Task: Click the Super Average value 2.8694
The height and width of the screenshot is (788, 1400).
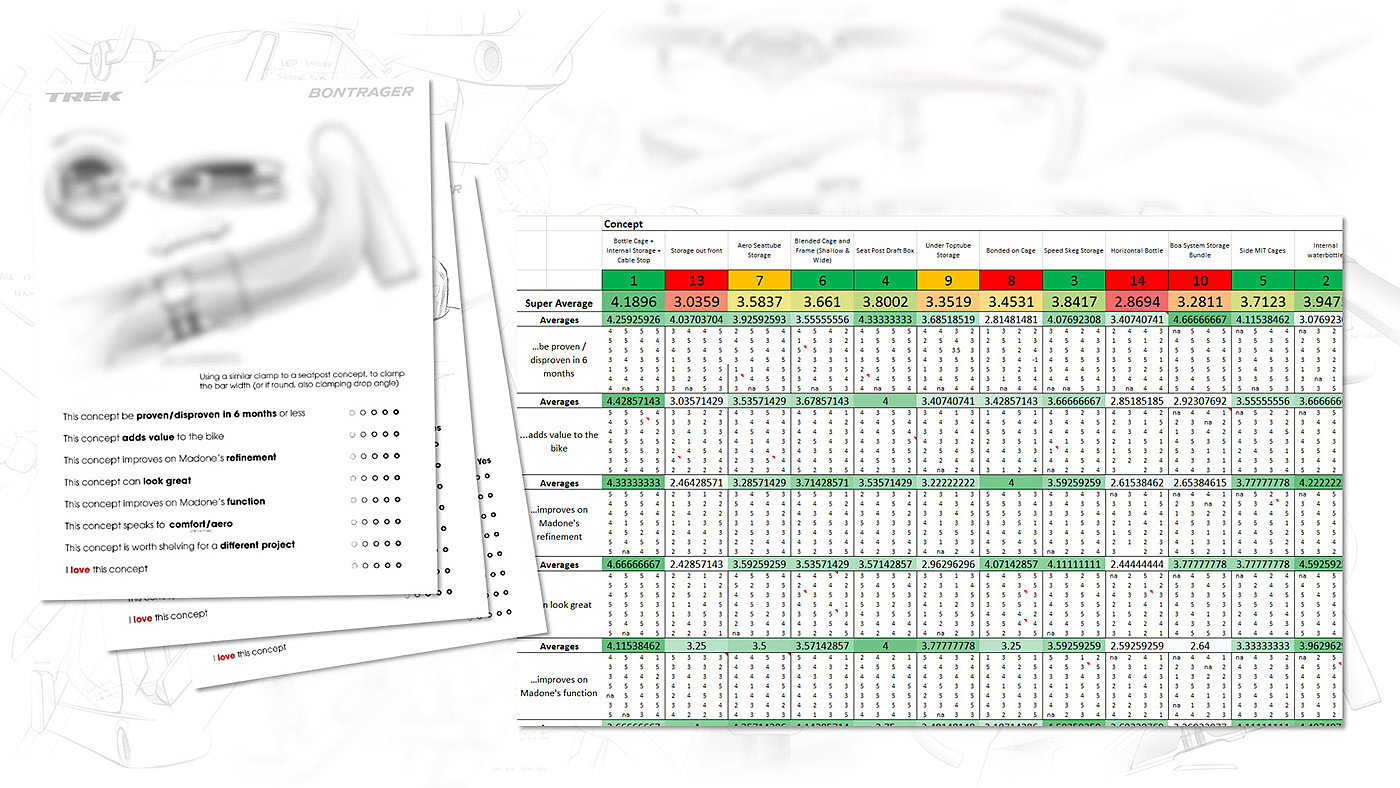Action: 1137,302
